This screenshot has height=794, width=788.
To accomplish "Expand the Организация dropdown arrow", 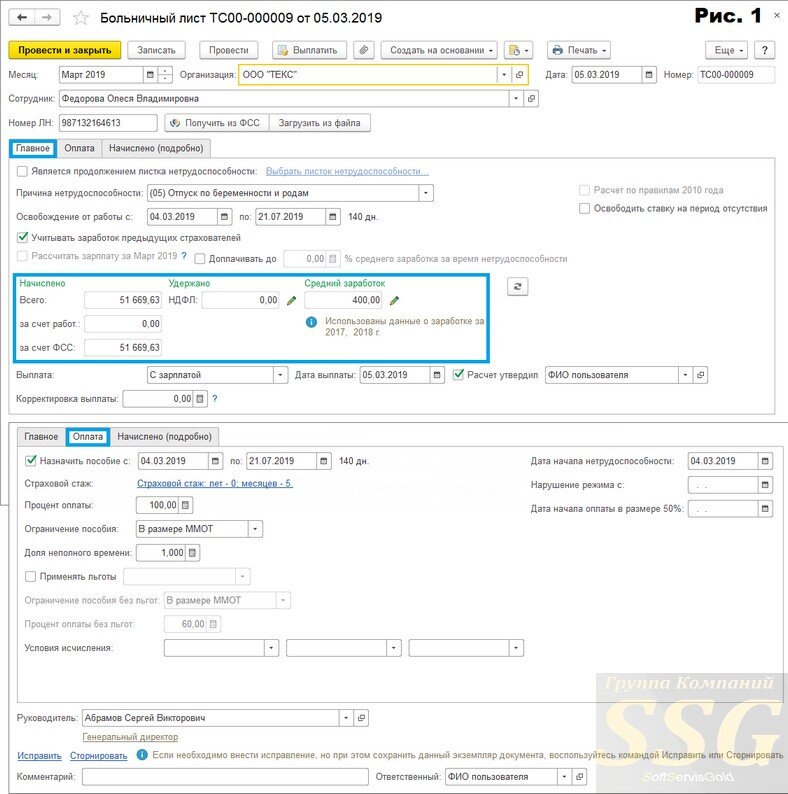I will (504, 74).
